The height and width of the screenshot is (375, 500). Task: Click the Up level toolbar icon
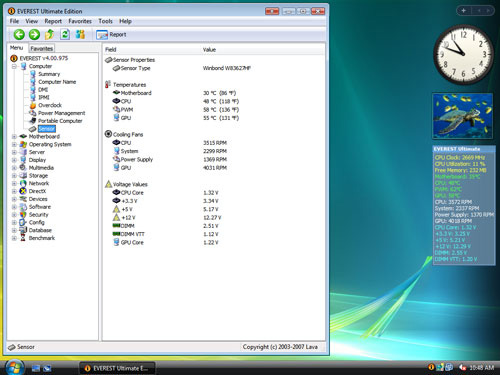tap(49, 34)
